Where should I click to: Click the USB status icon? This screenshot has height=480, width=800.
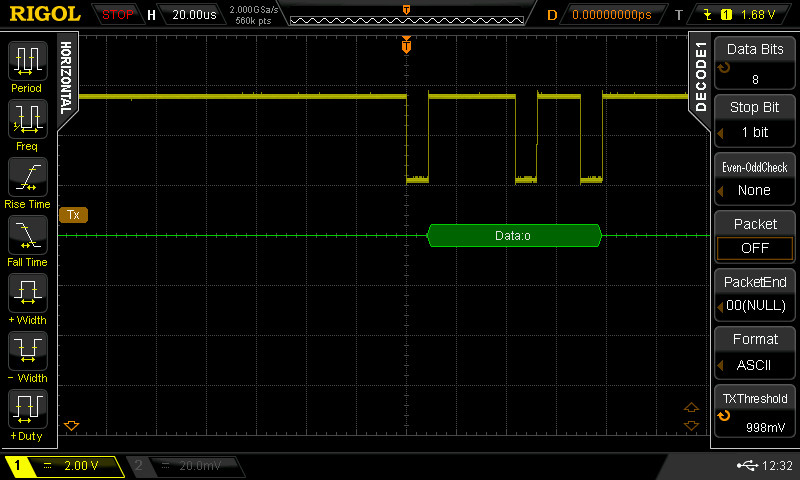[746, 466]
